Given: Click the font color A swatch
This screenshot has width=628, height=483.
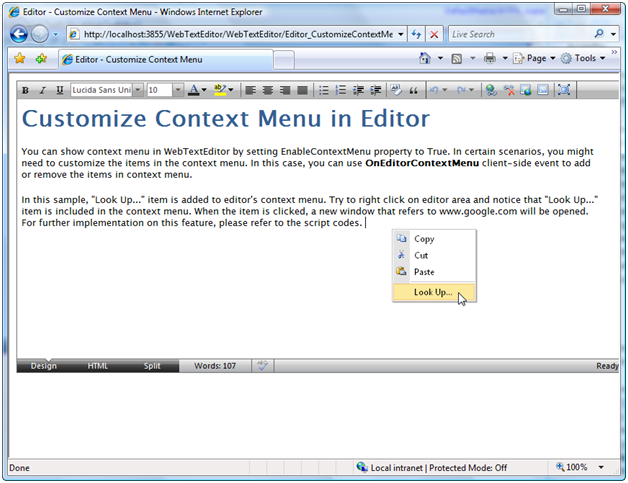Looking at the screenshot, I should tap(194, 90).
